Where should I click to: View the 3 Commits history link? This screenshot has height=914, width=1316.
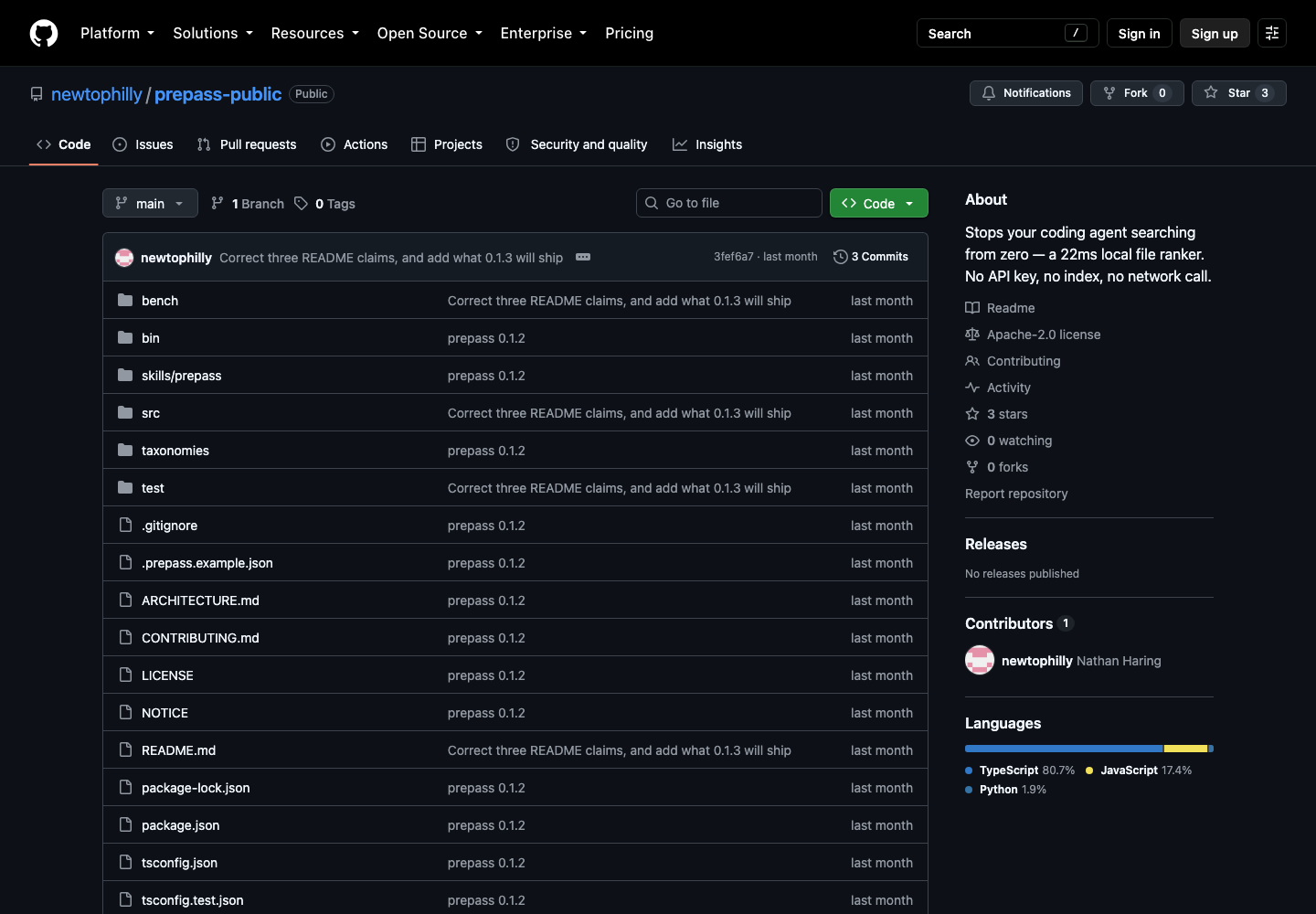[x=871, y=257]
